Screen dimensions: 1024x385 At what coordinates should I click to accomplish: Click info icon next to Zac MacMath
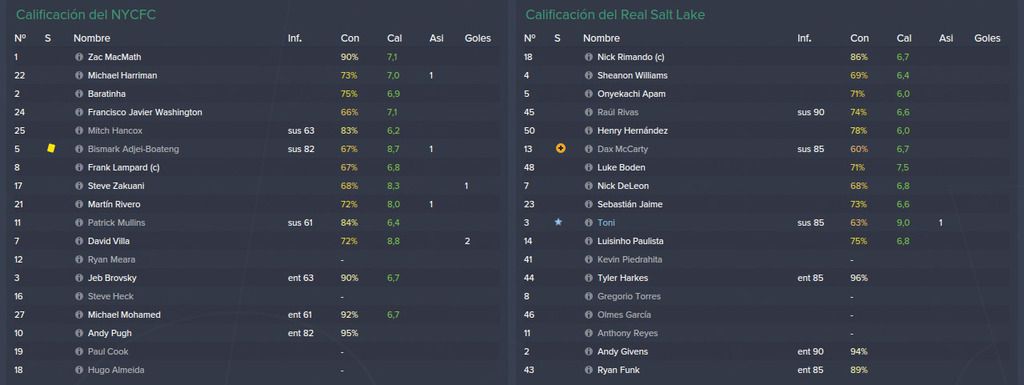point(80,57)
